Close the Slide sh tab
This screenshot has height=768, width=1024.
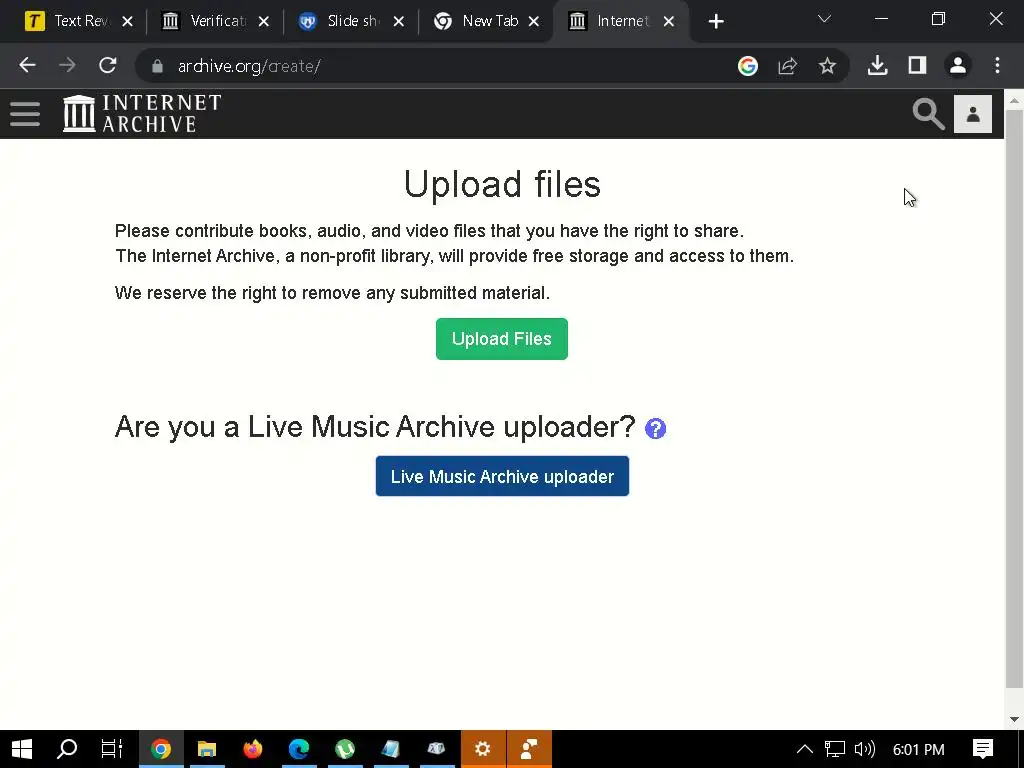click(x=399, y=22)
